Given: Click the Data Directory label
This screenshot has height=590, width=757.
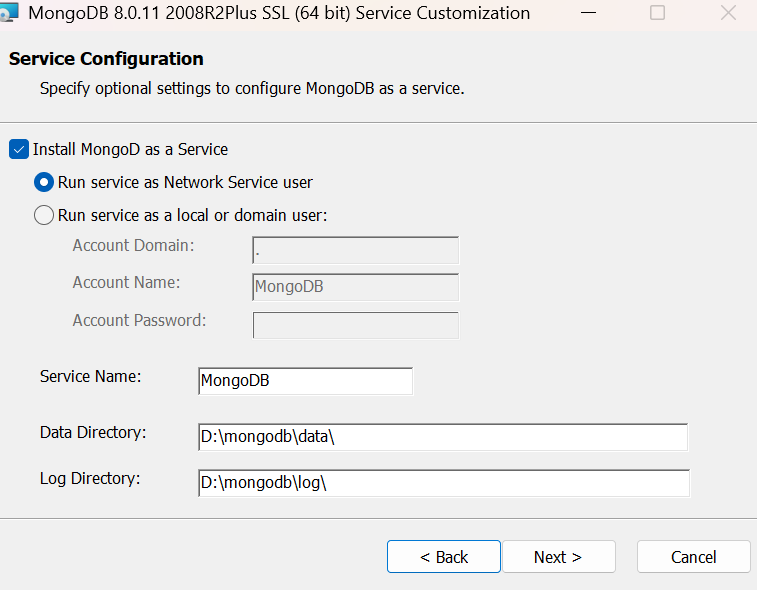Looking at the screenshot, I should coord(93,432).
